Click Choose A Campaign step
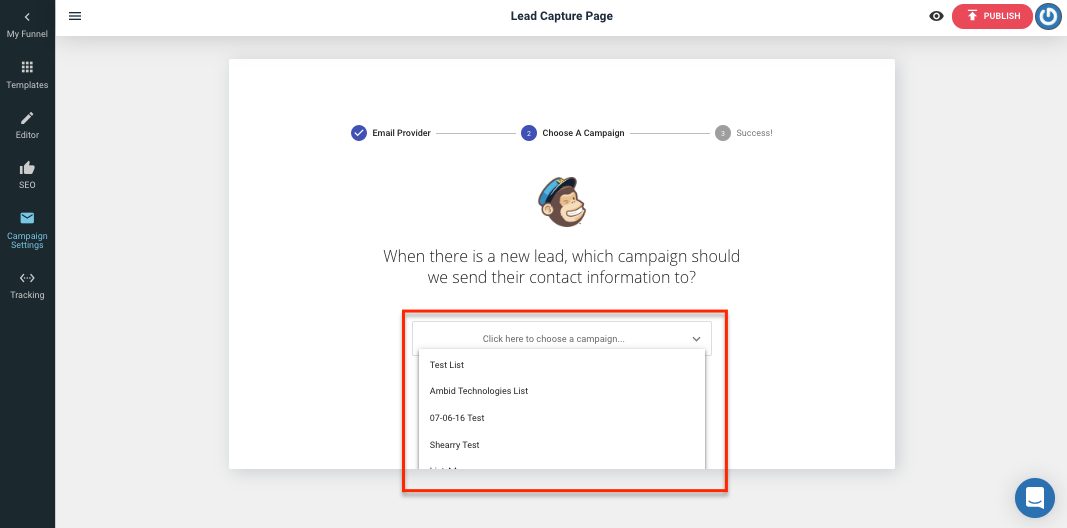The image size is (1067, 528). [x=572, y=133]
